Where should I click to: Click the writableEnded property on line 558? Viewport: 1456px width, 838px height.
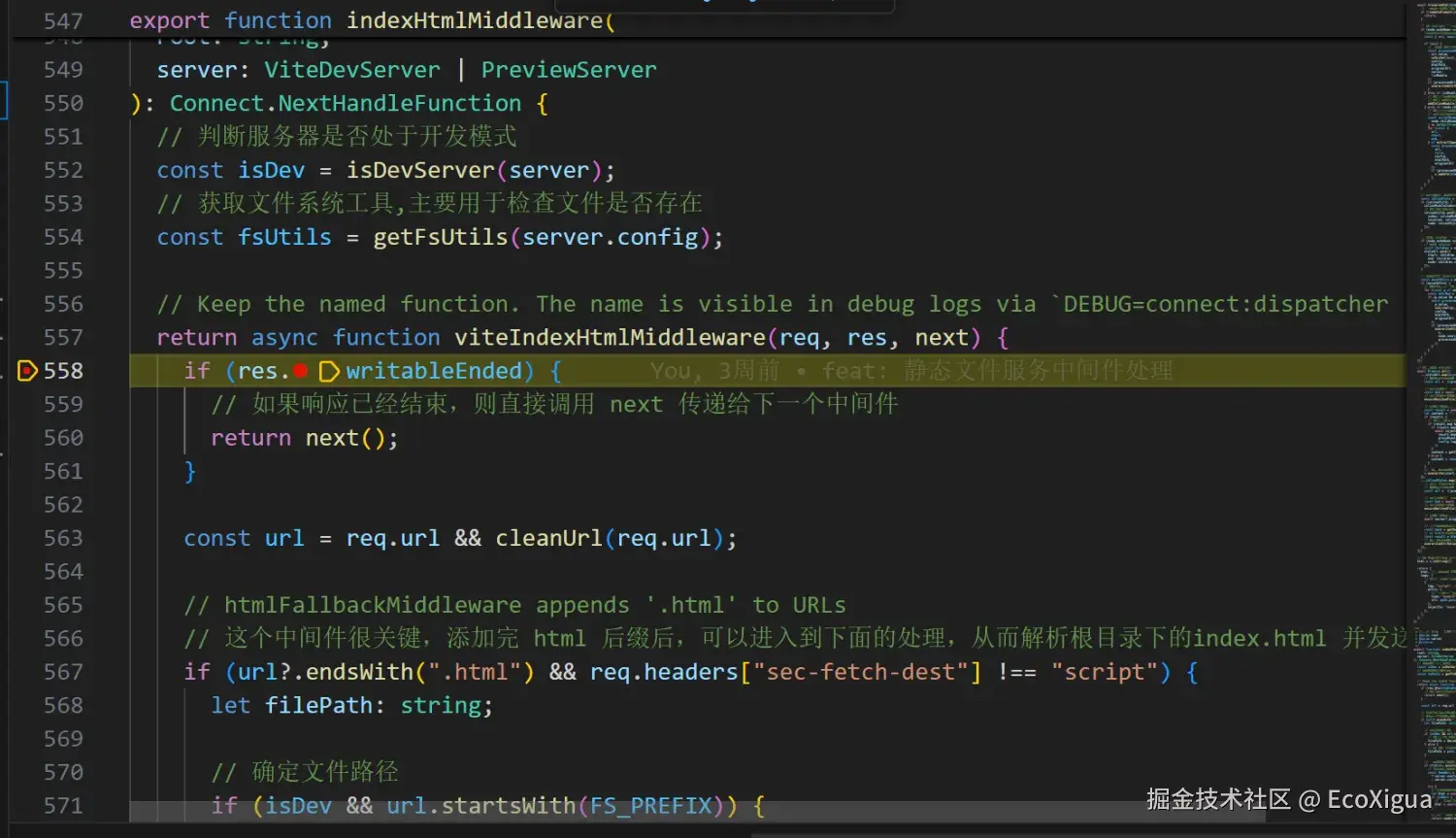(x=434, y=371)
